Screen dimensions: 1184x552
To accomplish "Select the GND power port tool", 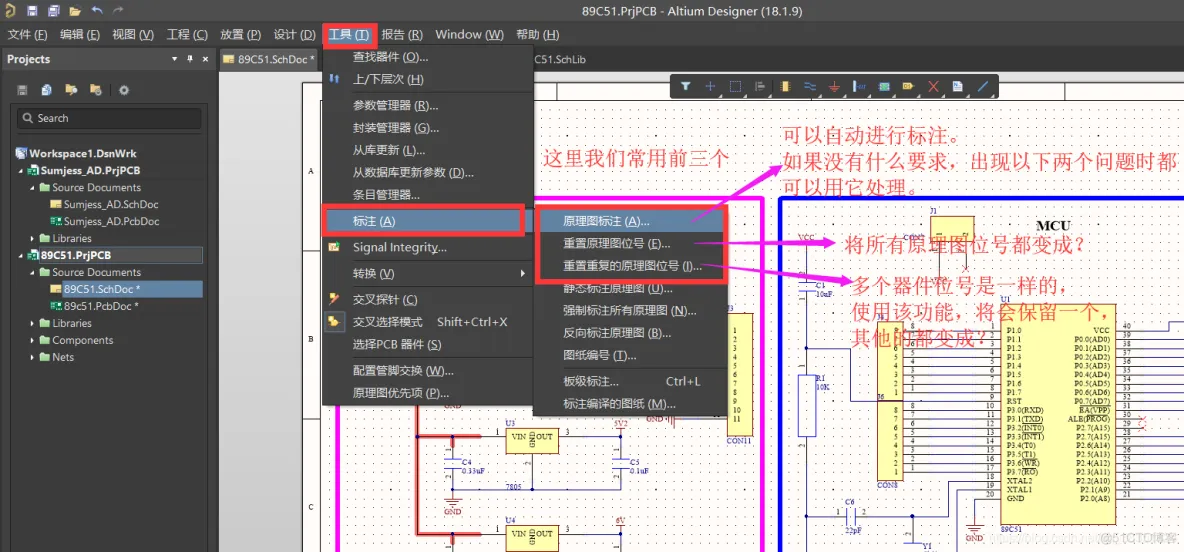I will click(x=834, y=87).
